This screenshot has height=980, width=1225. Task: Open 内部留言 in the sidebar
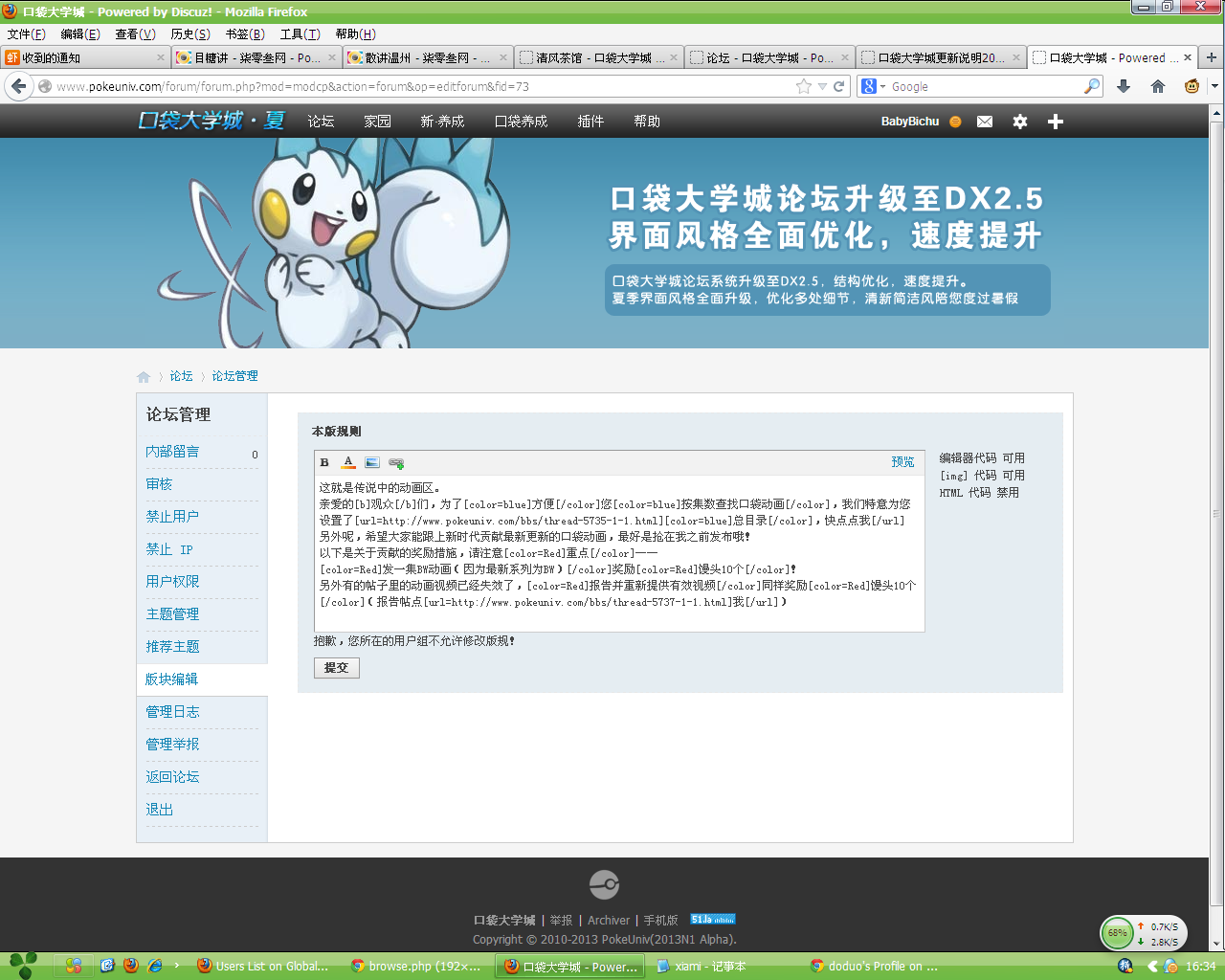tap(172, 452)
